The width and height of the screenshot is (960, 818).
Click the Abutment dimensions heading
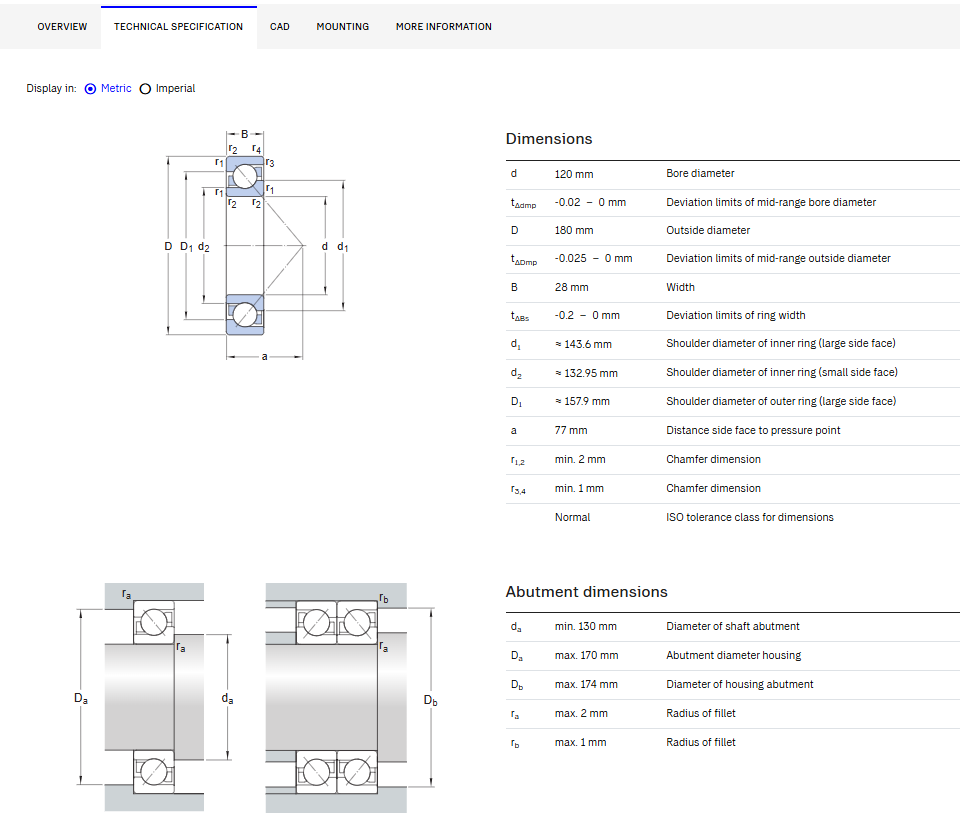point(587,592)
